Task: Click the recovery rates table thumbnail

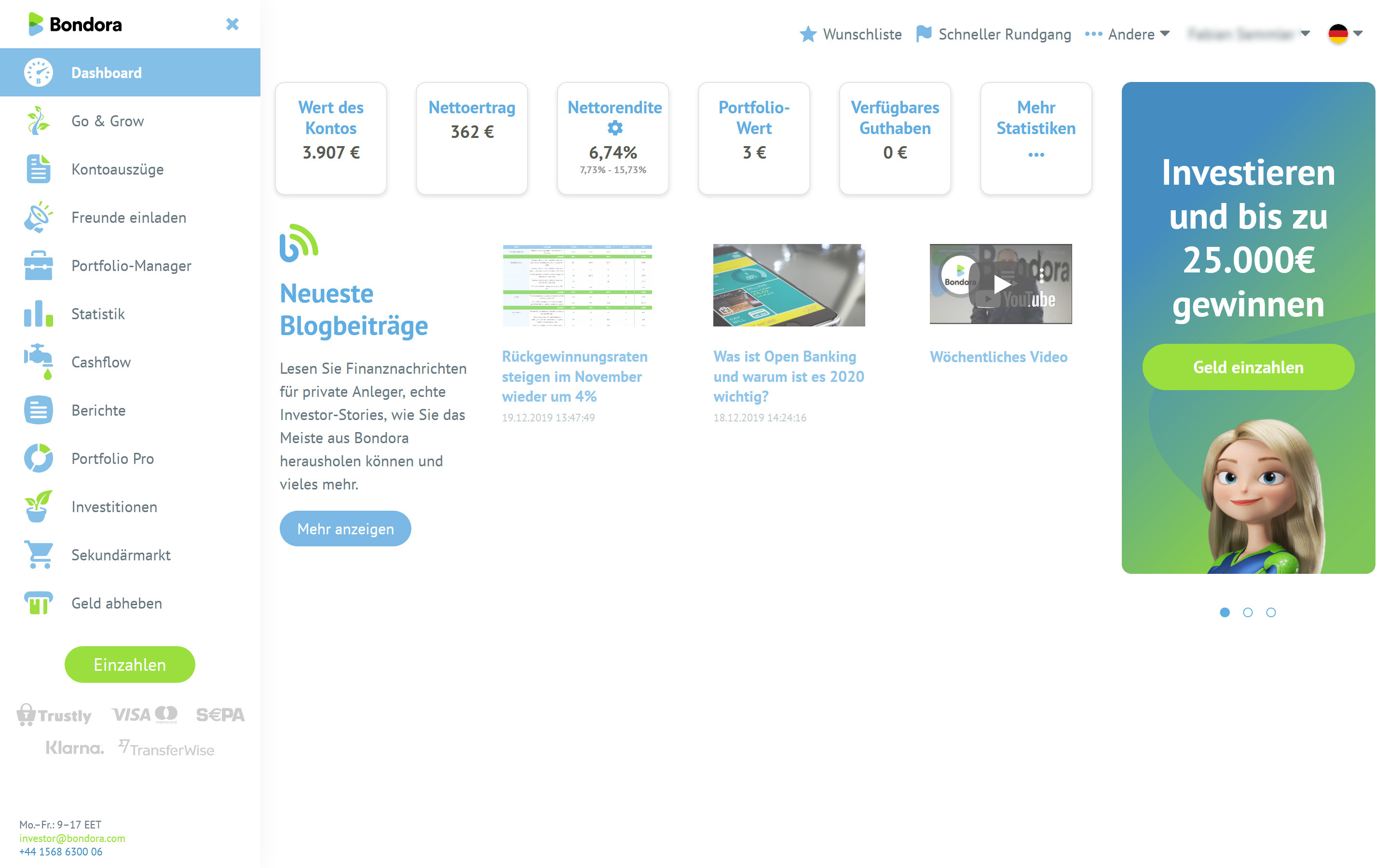Action: coord(577,285)
